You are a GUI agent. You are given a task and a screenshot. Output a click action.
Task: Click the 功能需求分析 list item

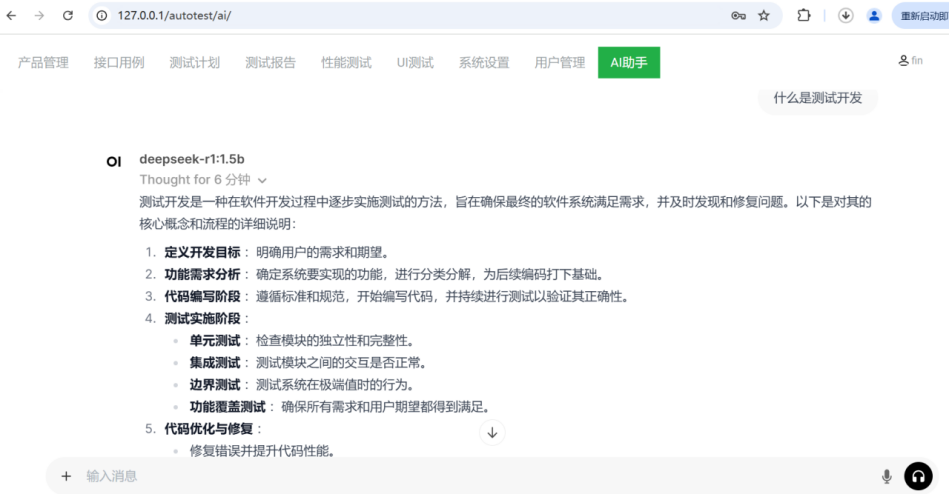tap(384, 275)
